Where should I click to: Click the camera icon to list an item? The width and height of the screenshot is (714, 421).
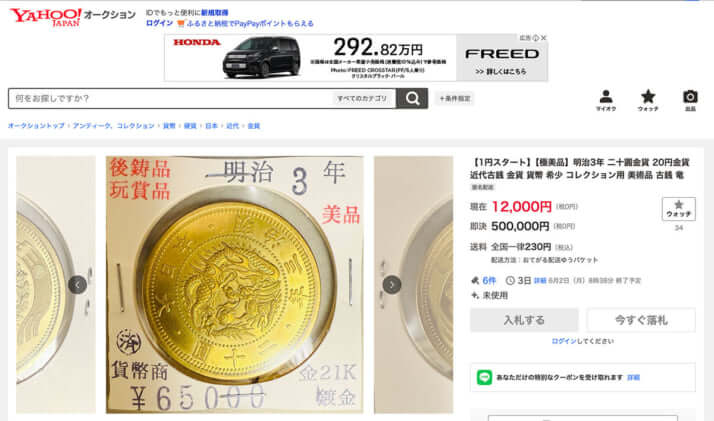pos(690,100)
